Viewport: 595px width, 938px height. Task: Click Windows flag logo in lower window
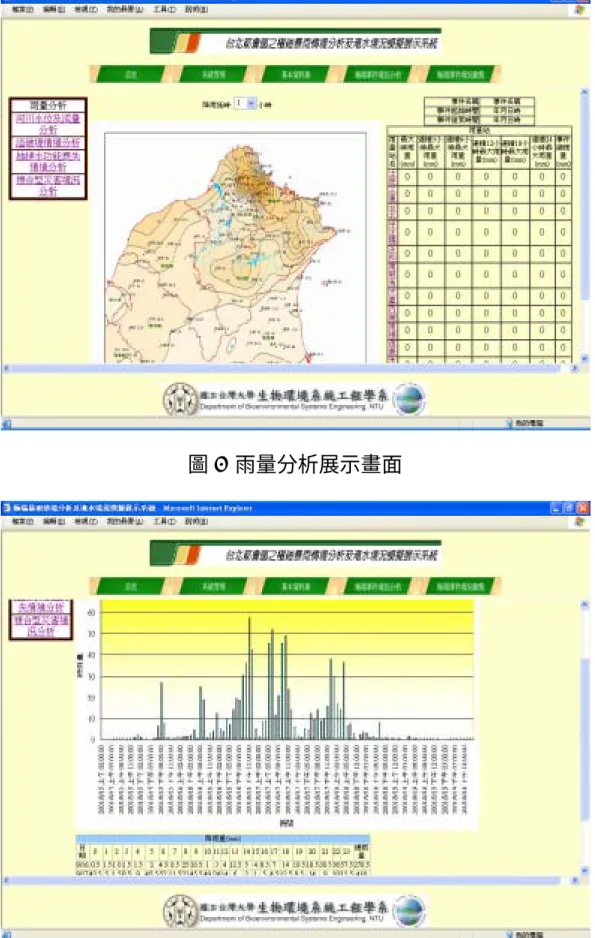click(579, 522)
